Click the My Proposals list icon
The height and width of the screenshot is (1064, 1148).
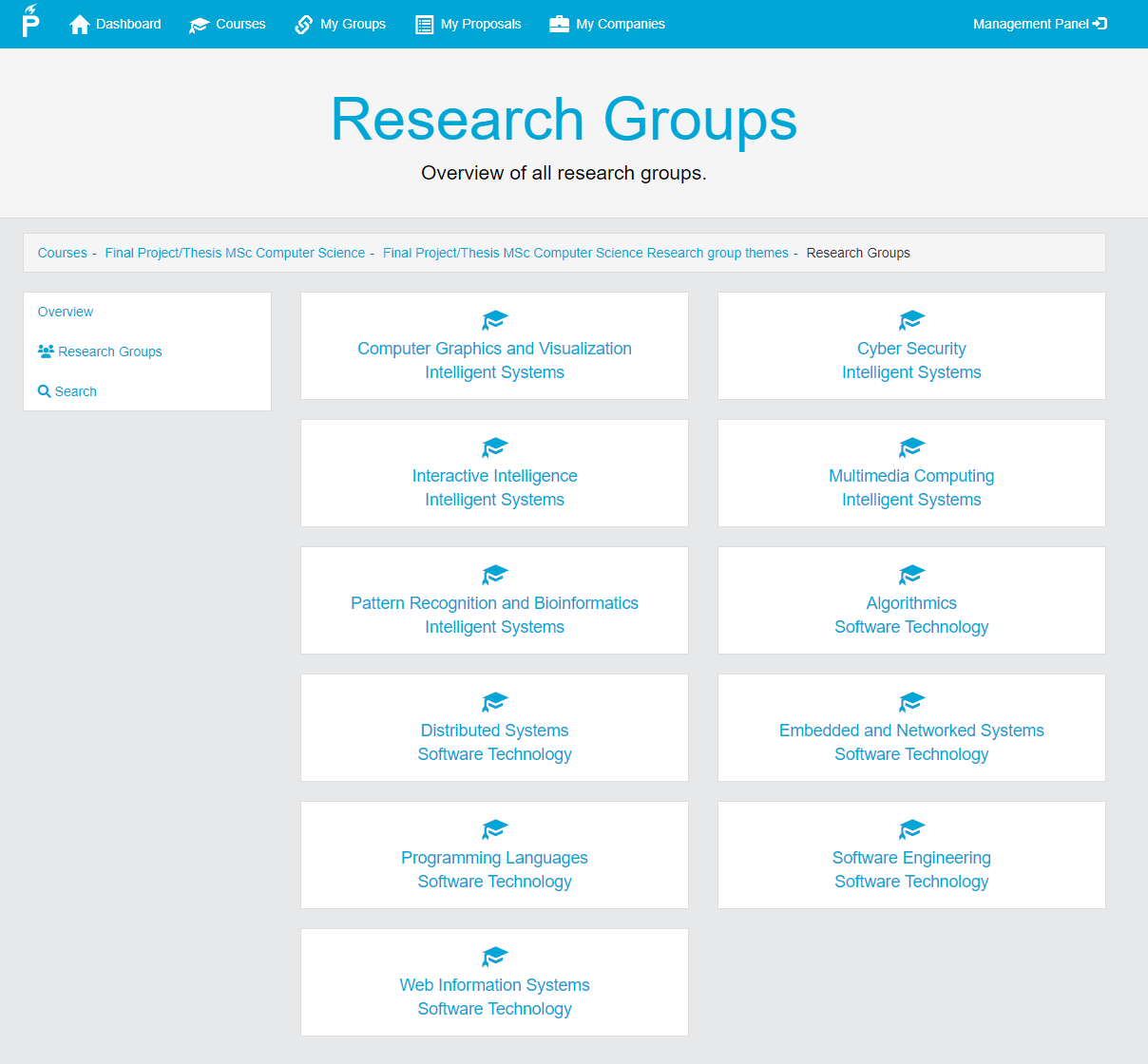pos(424,25)
